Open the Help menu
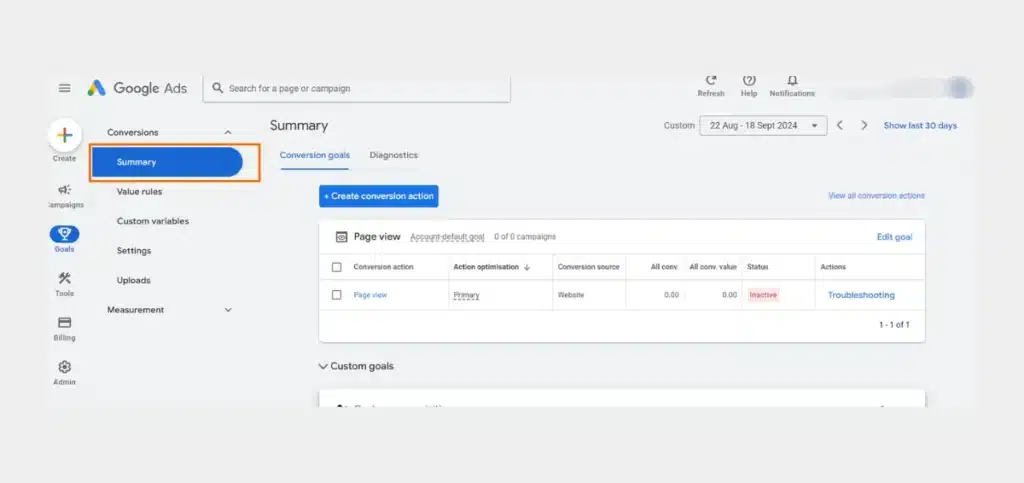 pyautogui.click(x=749, y=86)
